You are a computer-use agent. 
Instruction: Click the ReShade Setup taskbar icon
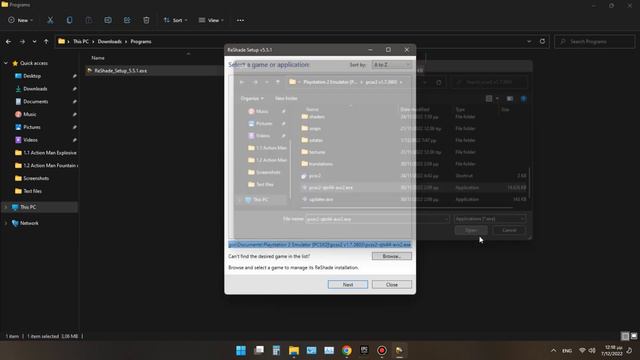(399, 350)
